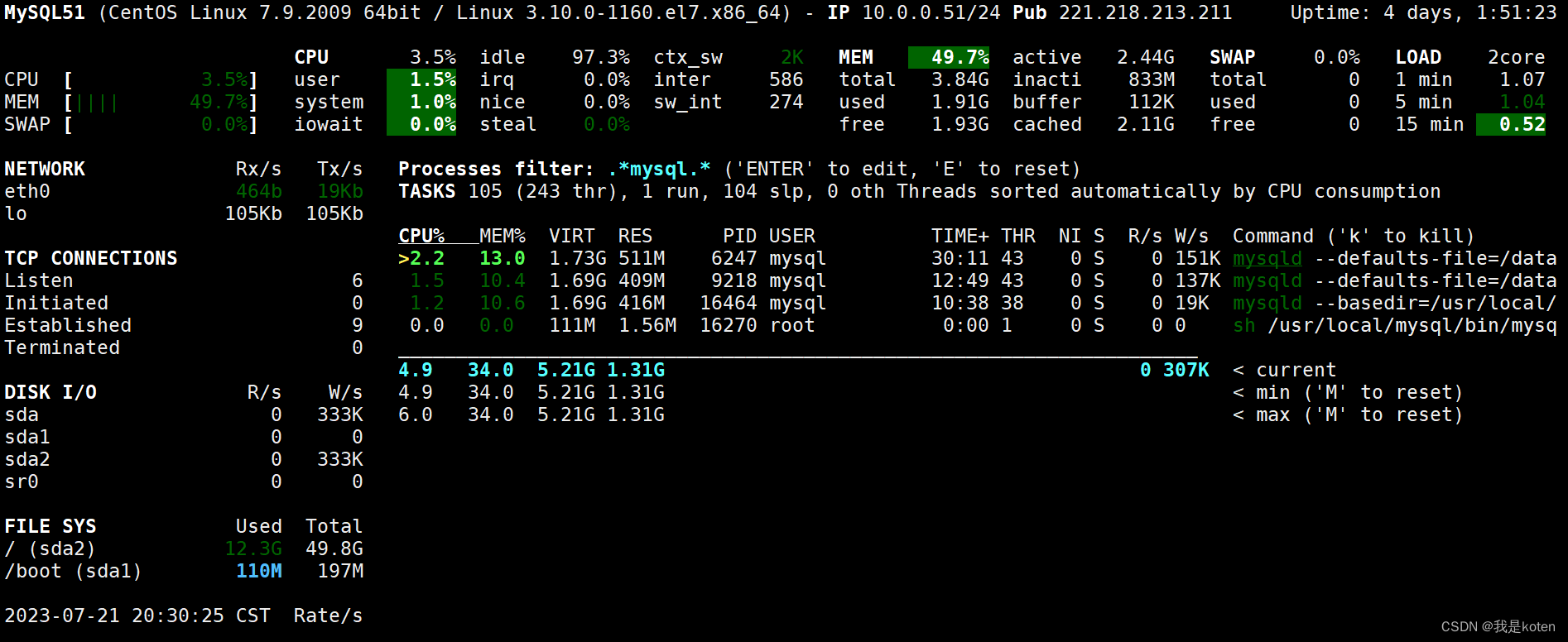Click the TIME+ column header
Screen dimensions: 1568x642
pyautogui.click(x=960, y=237)
